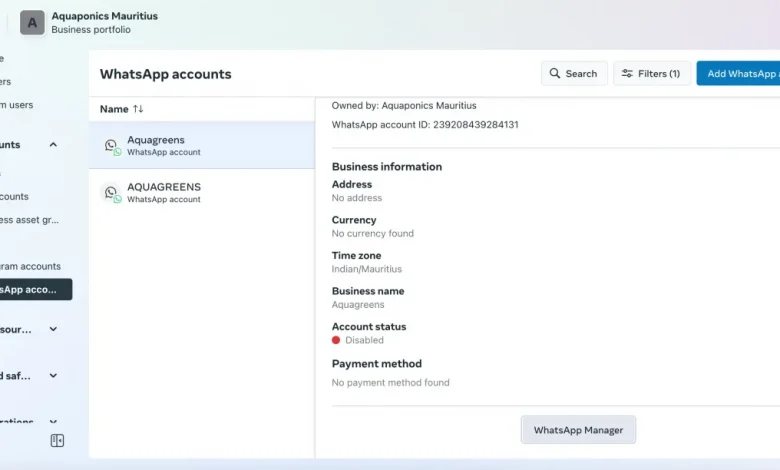Click the sliders icon in Filters

pyautogui.click(x=627, y=74)
